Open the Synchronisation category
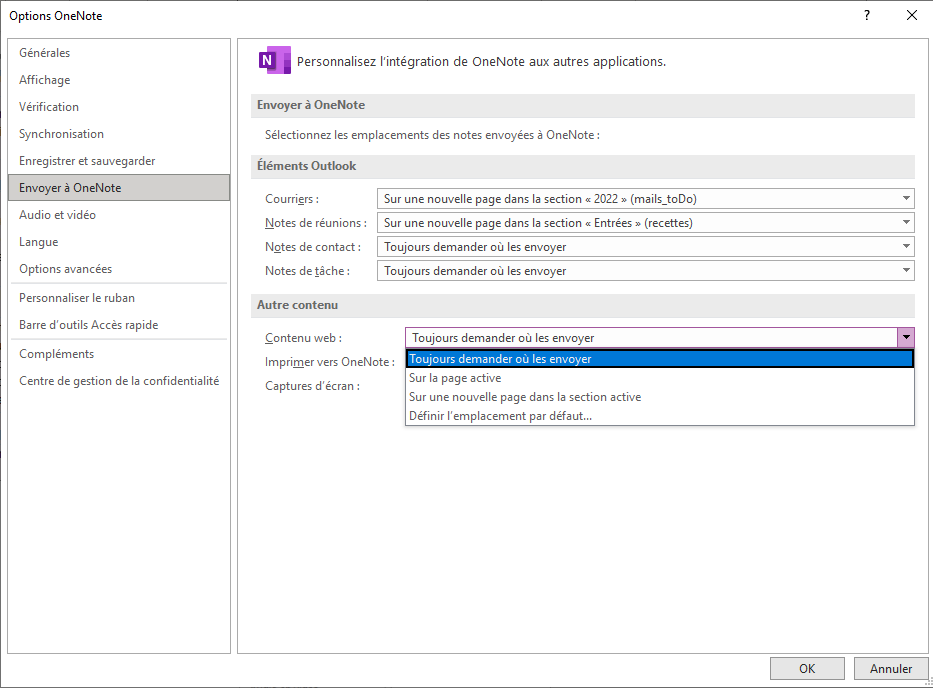Screen dimensions: 933x688 119,134
